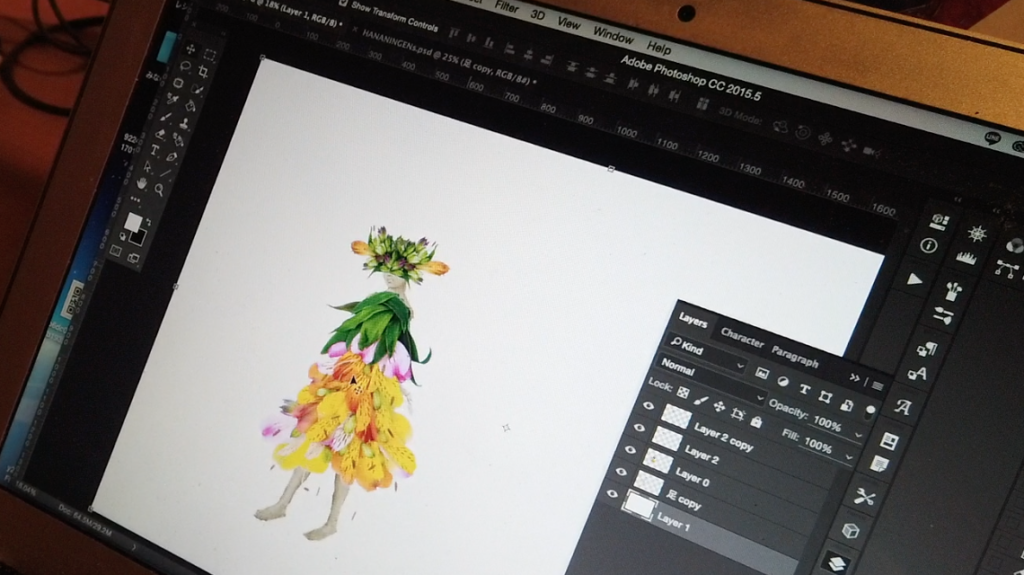Open the Character Styles panel icon

[917, 374]
